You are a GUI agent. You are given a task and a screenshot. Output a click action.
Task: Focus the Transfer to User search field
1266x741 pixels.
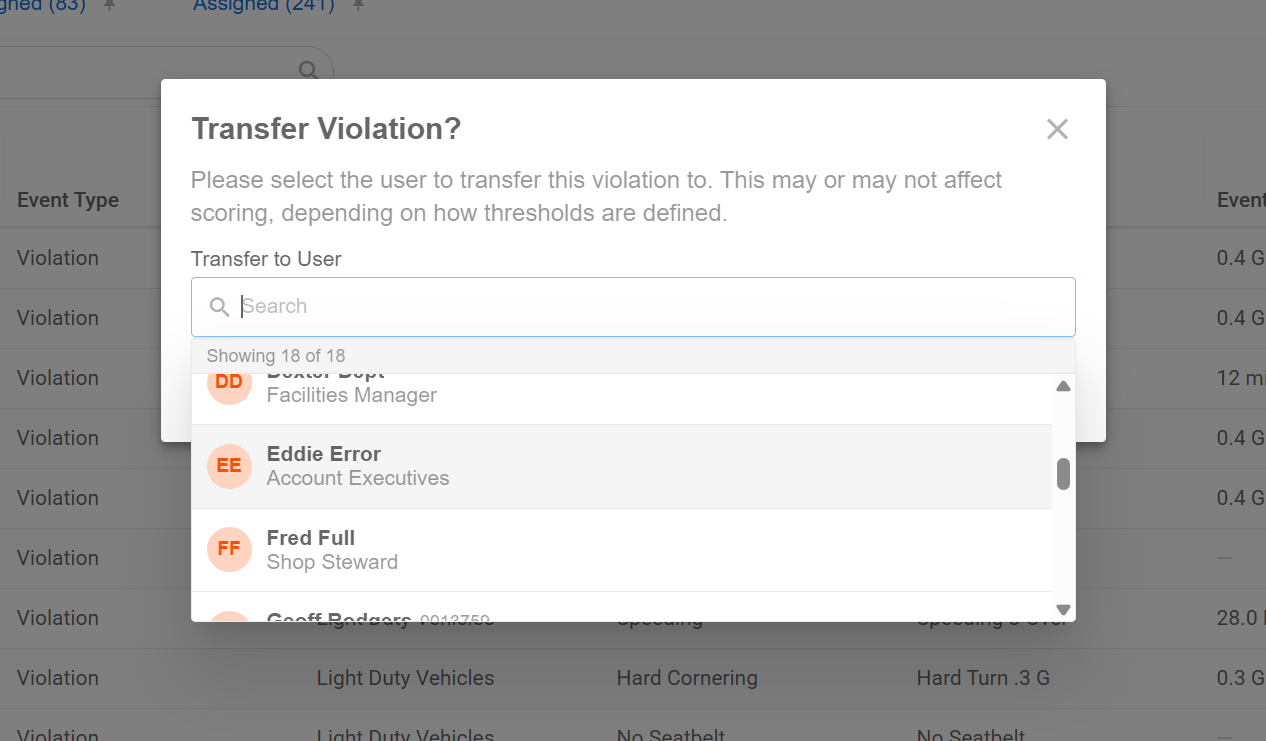point(633,307)
